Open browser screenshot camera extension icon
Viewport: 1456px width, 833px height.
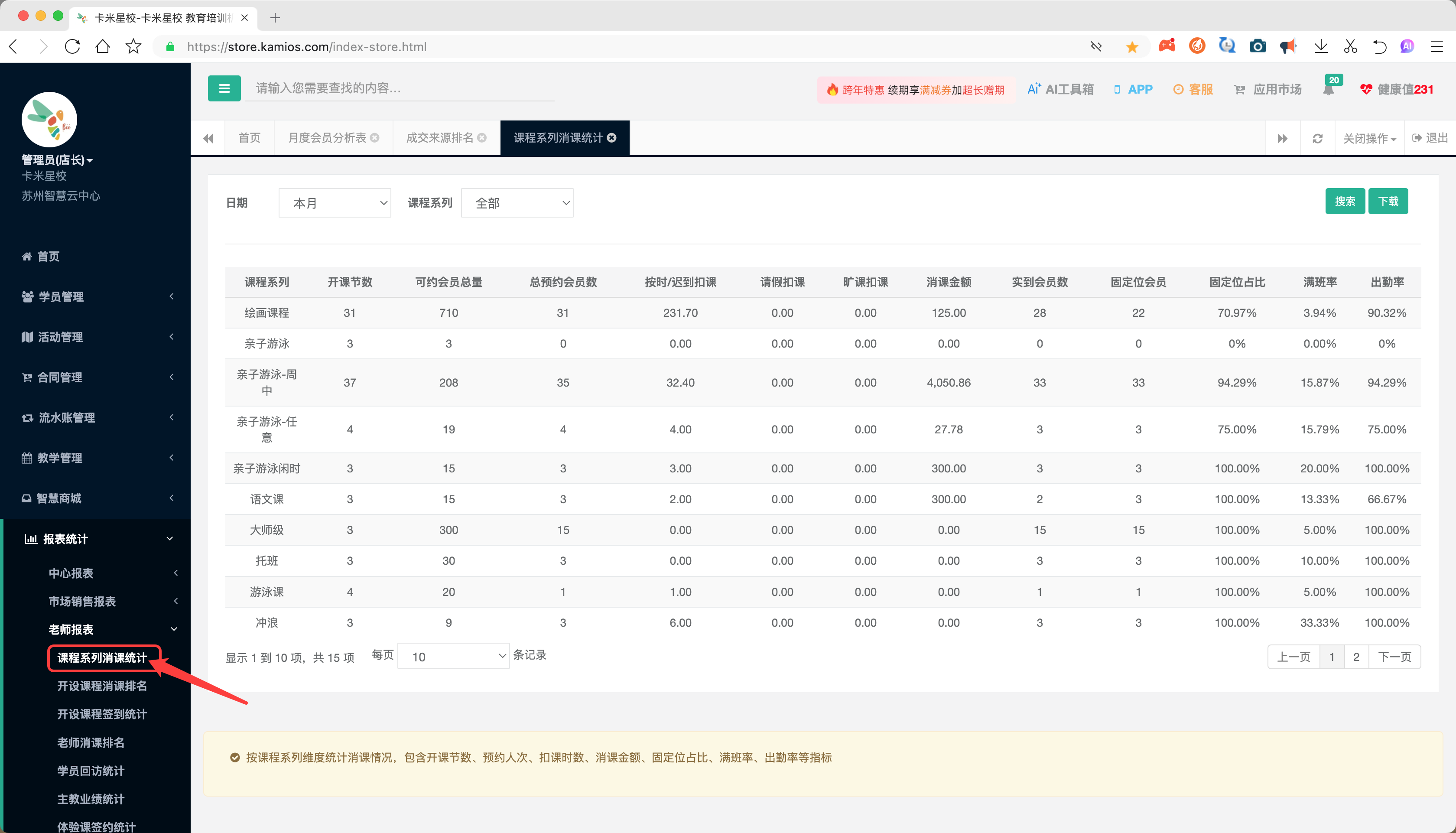(1257, 47)
